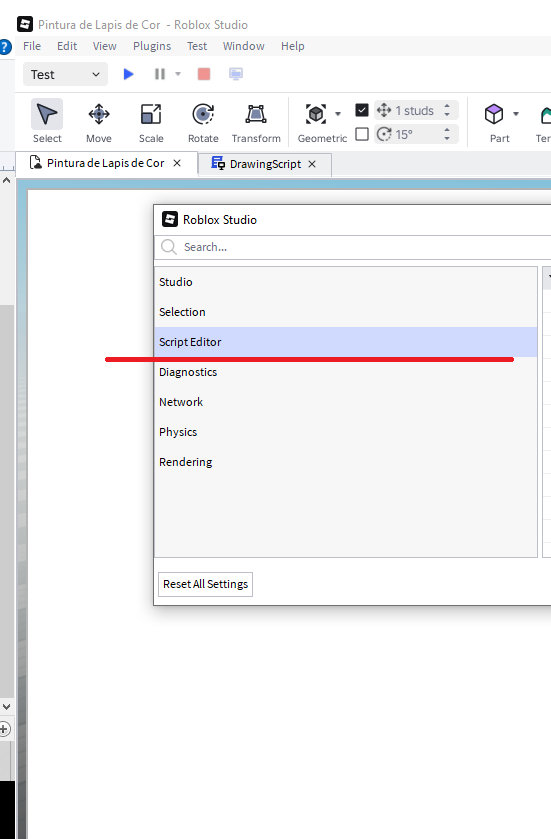The width and height of the screenshot is (551, 839).
Task: Open the Help menu
Action: [x=293, y=46]
